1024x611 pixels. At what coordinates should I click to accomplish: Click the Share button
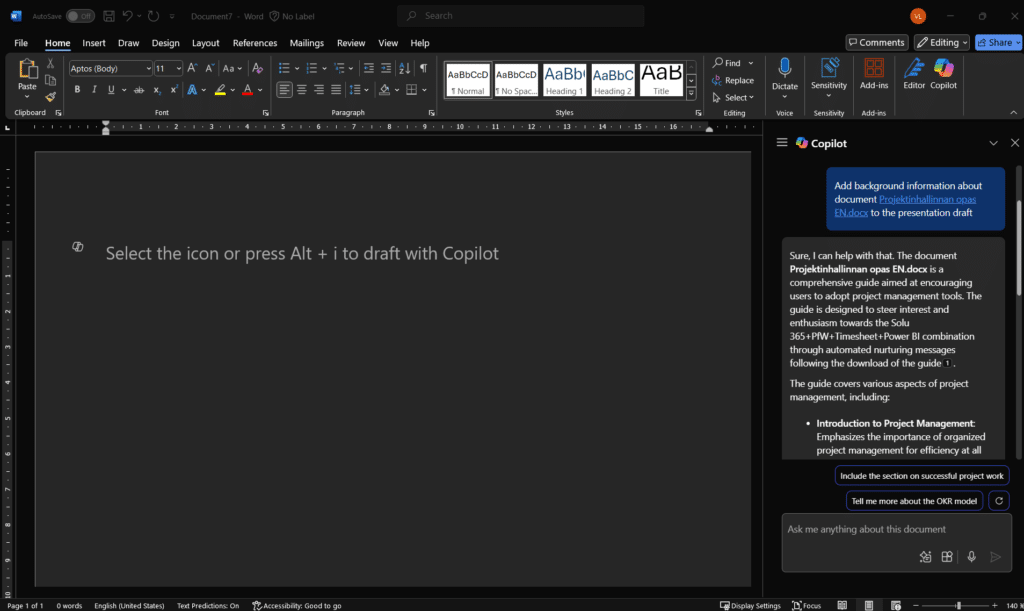pyautogui.click(x=999, y=42)
